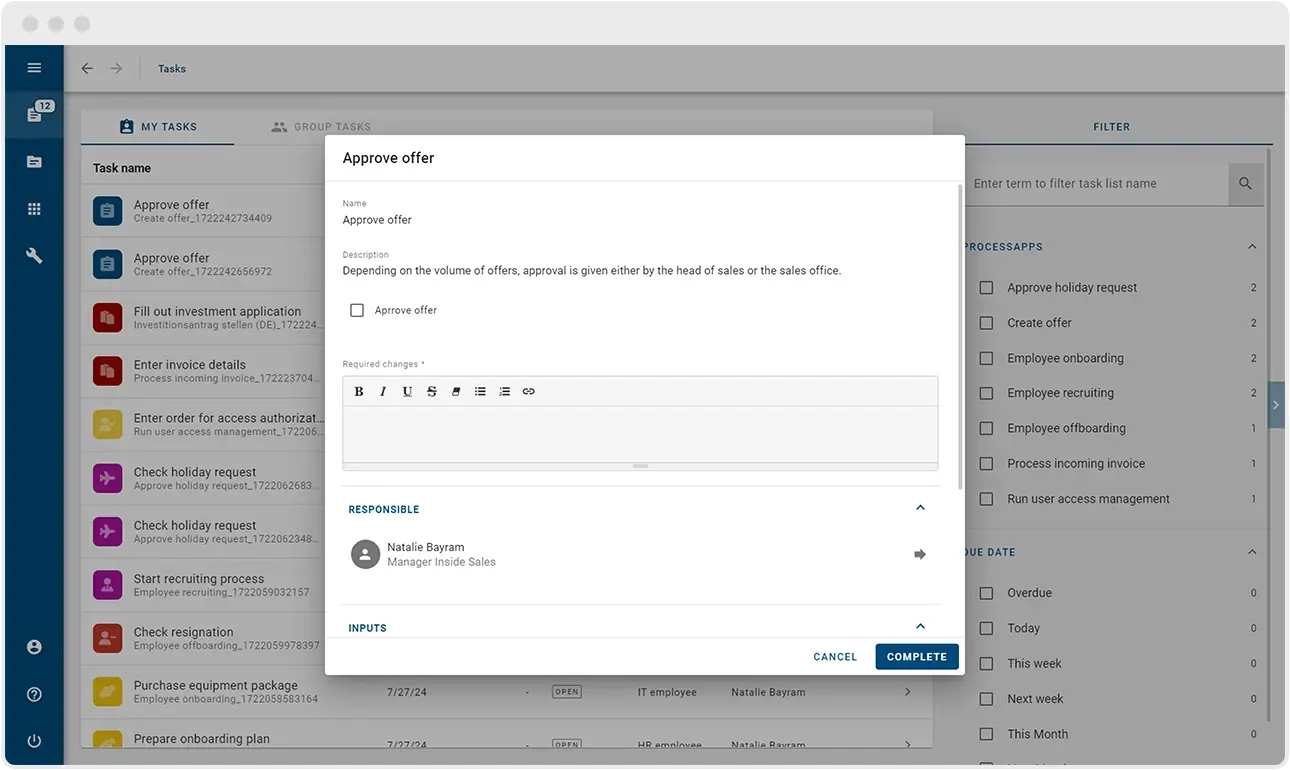Open tasks icon with 12 badge
1290x770 pixels.
pos(36,113)
